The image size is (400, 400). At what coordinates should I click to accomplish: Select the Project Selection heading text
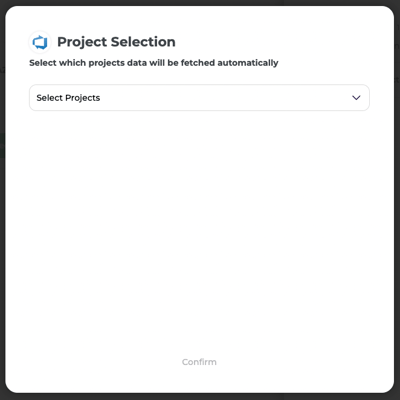coord(116,42)
